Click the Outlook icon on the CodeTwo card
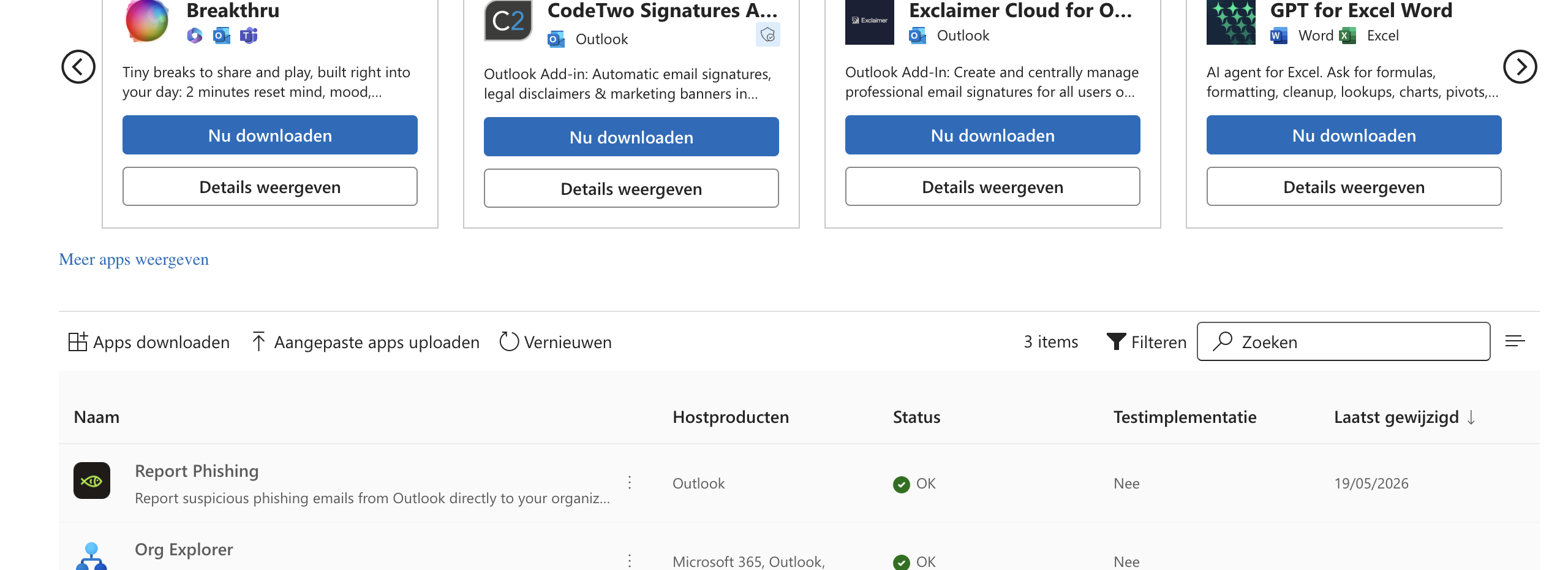Image resolution: width=1568 pixels, height=570 pixels. point(556,39)
